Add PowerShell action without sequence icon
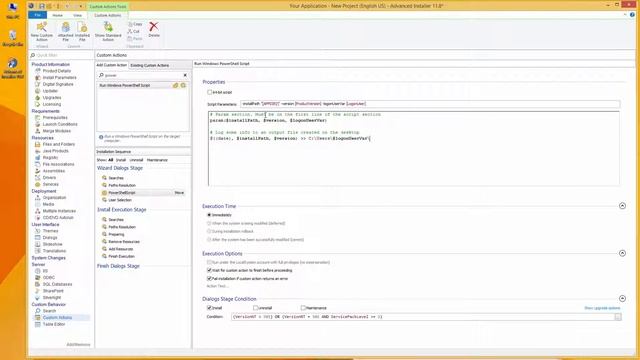 [x=176, y=85]
